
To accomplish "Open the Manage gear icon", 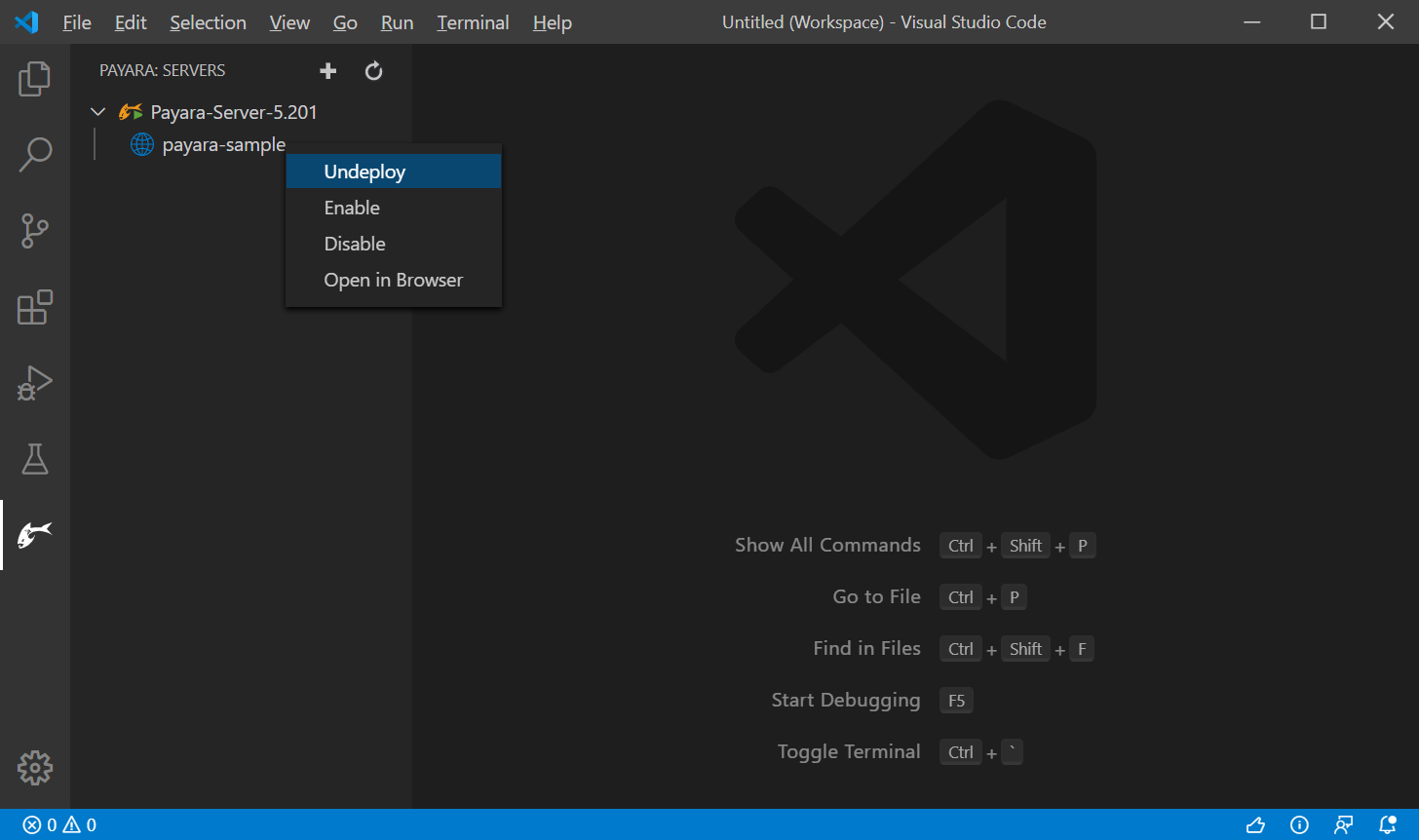I will click(x=35, y=768).
